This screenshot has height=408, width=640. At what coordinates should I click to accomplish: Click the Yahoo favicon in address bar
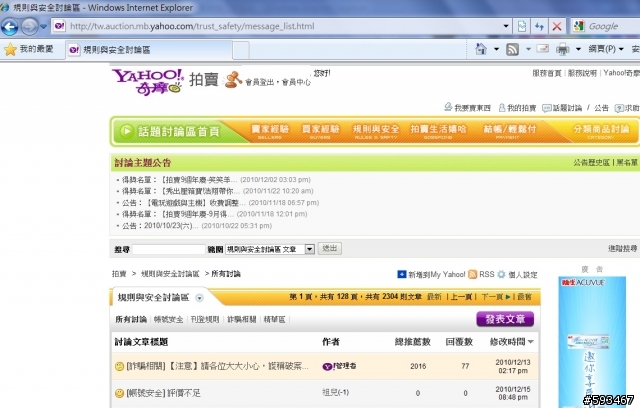pyautogui.click(x=60, y=26)
